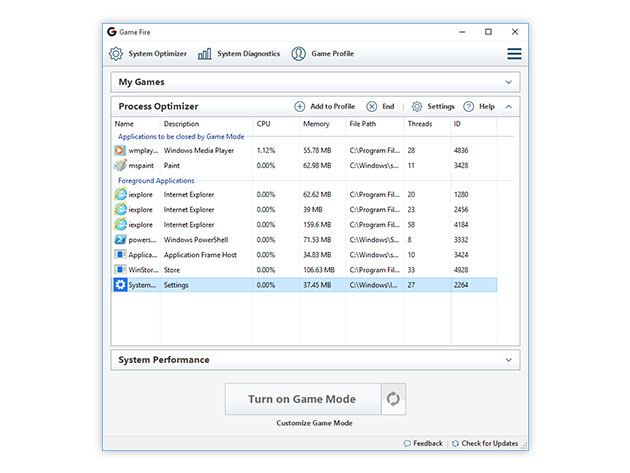Minimize the Game Fire window
The image size is (630, 473).
point(462,32)
